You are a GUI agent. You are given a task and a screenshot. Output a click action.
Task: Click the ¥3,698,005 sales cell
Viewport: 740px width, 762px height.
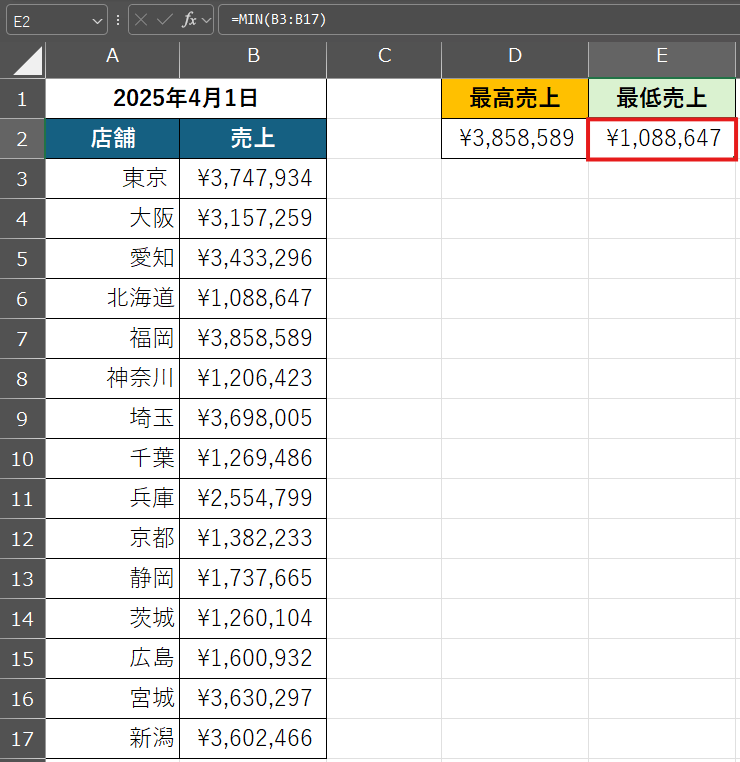point(253,418)
